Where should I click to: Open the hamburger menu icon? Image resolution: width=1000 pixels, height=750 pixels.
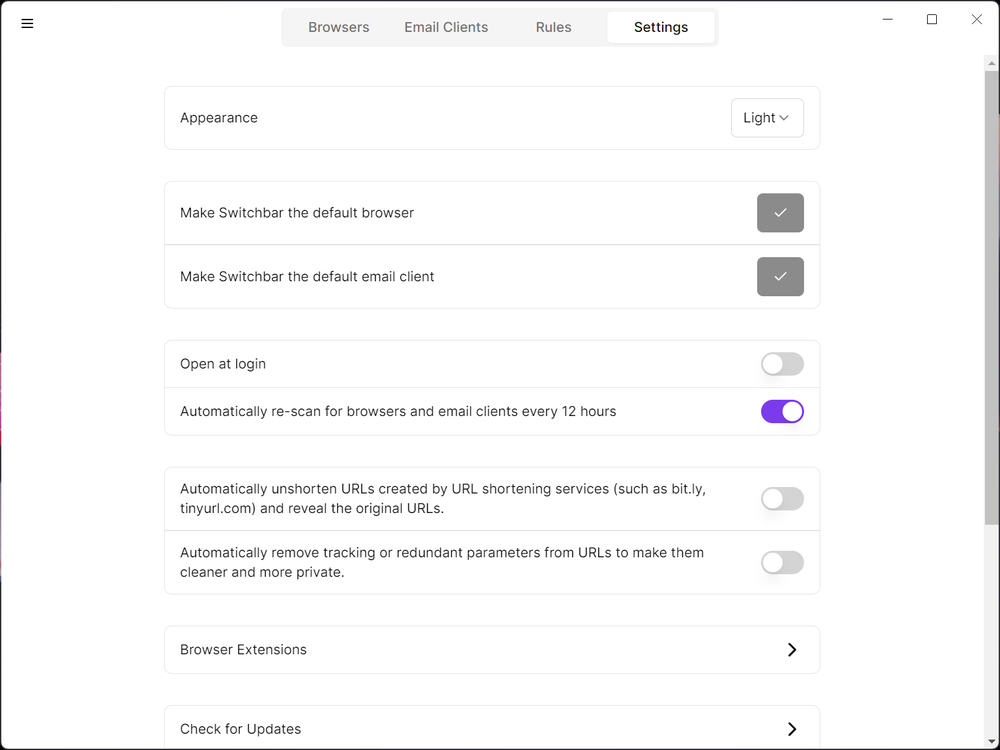[27, 24]
